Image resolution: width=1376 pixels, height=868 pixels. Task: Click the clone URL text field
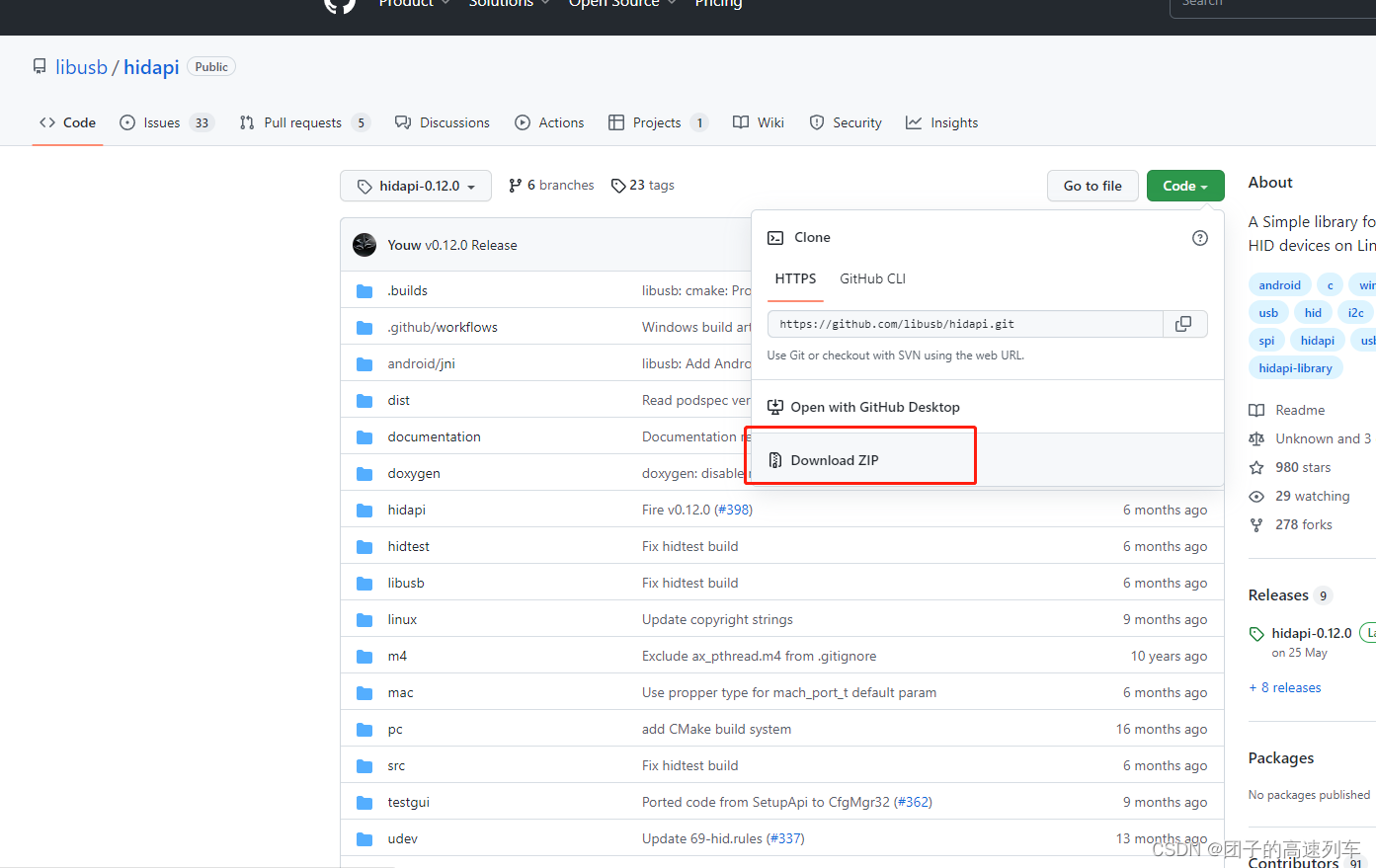point(965,324)
